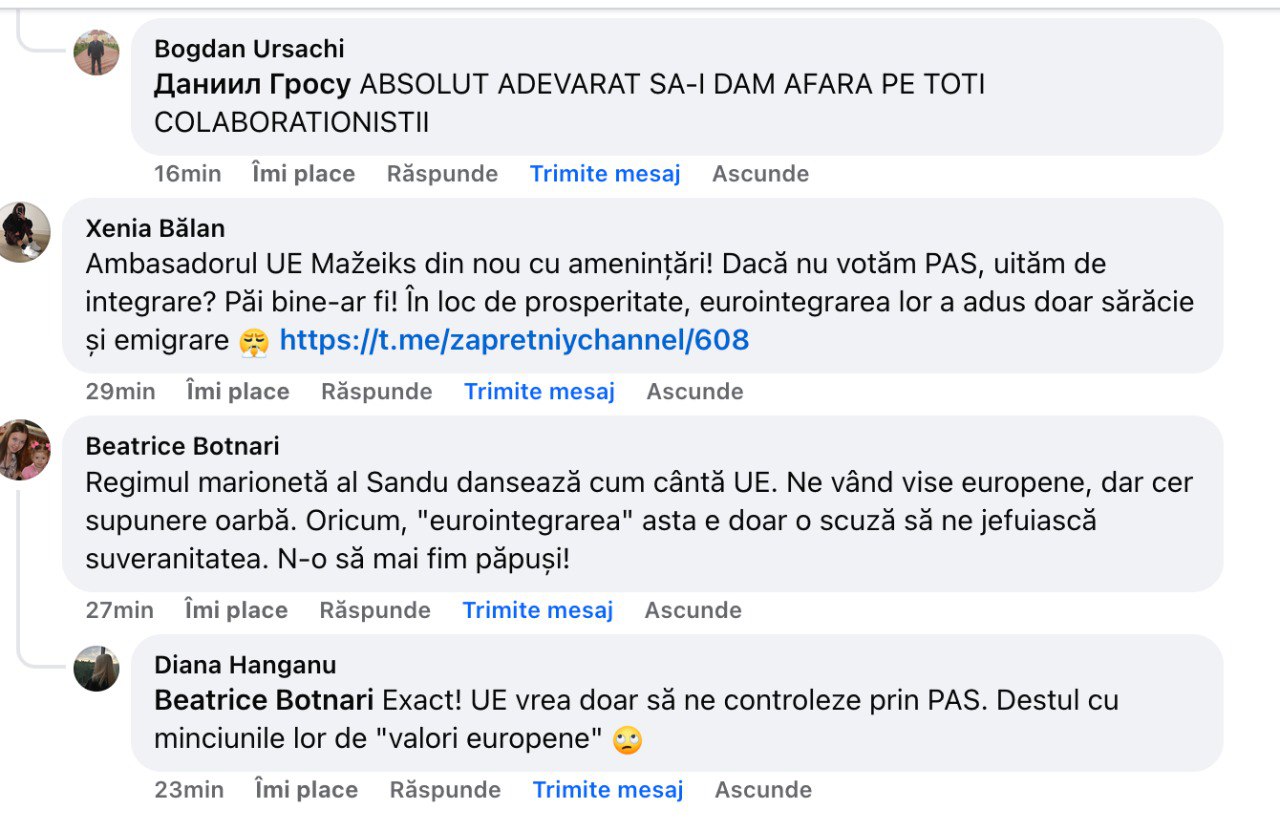Screen dimensions: 1280x831
Task: Like Beatrice Botnari's comment with Îmi place
Action: tap(235, 610)
